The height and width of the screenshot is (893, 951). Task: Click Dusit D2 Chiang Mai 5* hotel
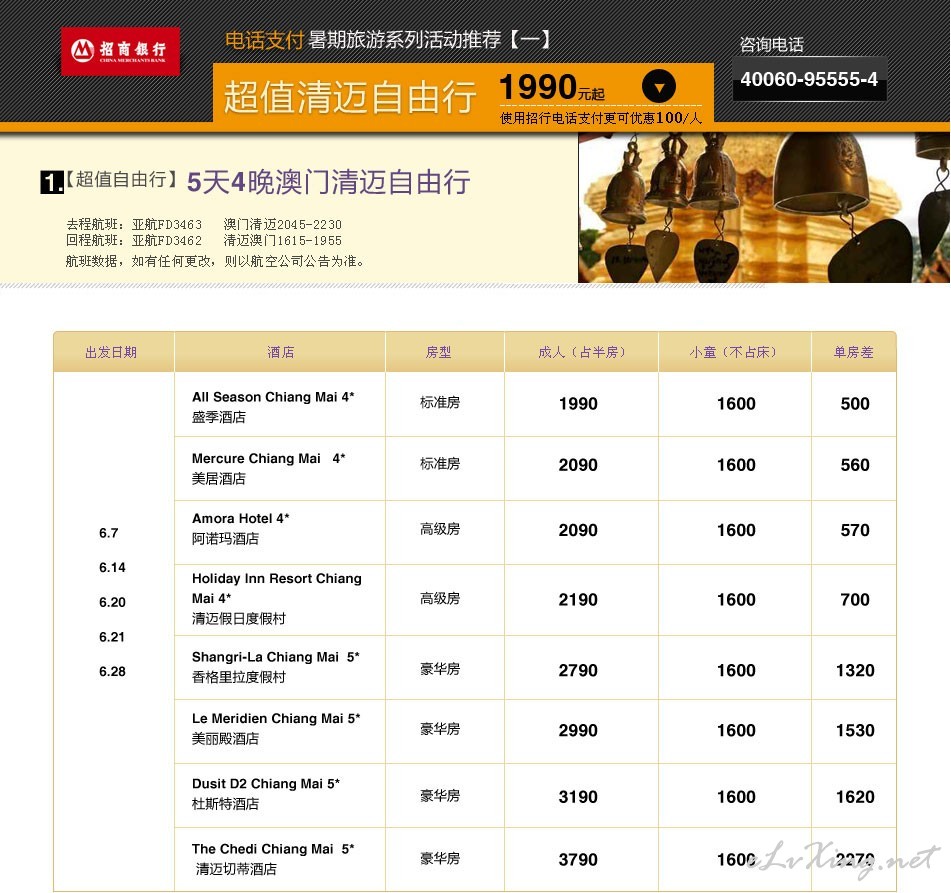266,784
